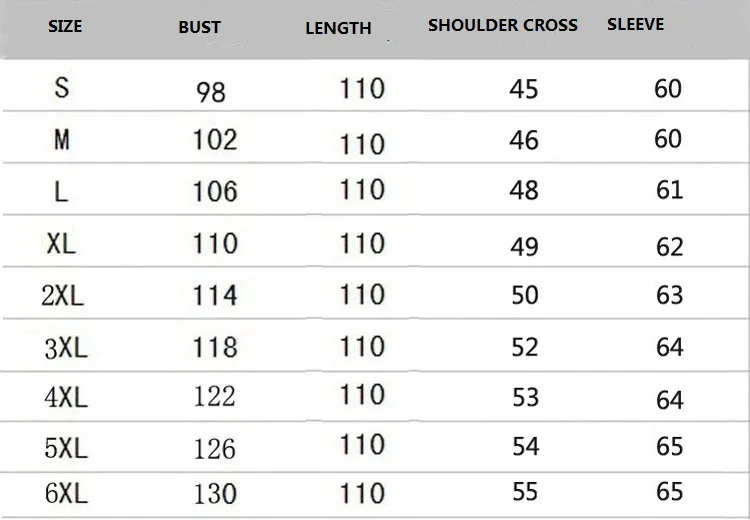Image resolution: width=750 pixels, height=520 pixels.
Task: Click shoulder cross value 54 for 5XL
Action: click(x=526, y=446)
